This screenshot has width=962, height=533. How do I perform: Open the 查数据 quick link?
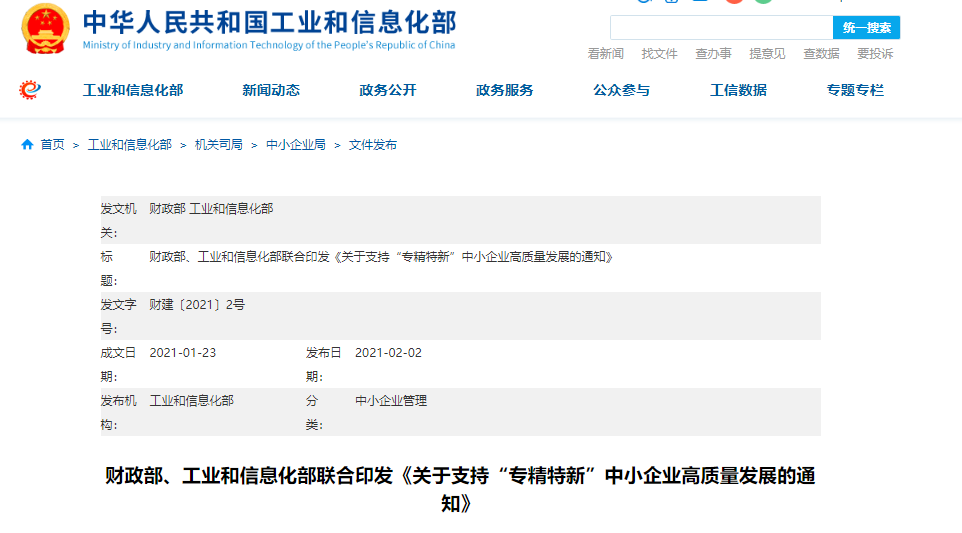tap(822, 54)
